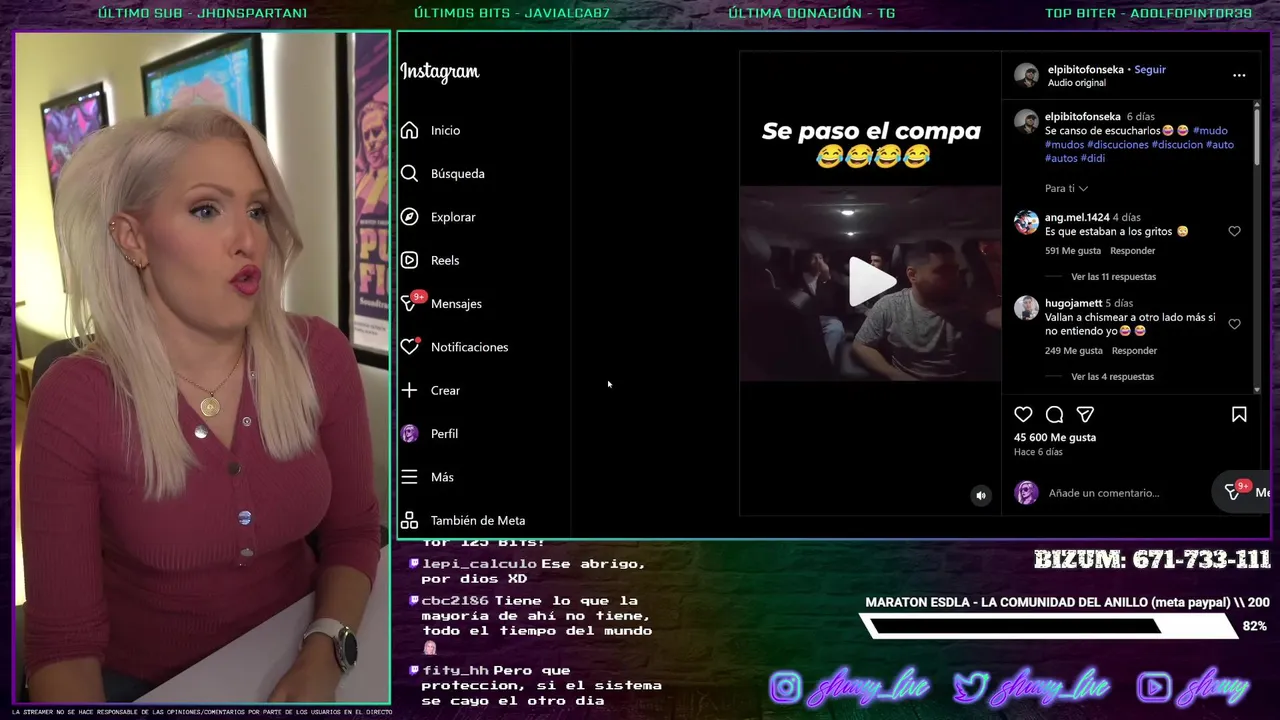Open Perfil avatar icon
1280x720 pixels.
coord(409,433)
